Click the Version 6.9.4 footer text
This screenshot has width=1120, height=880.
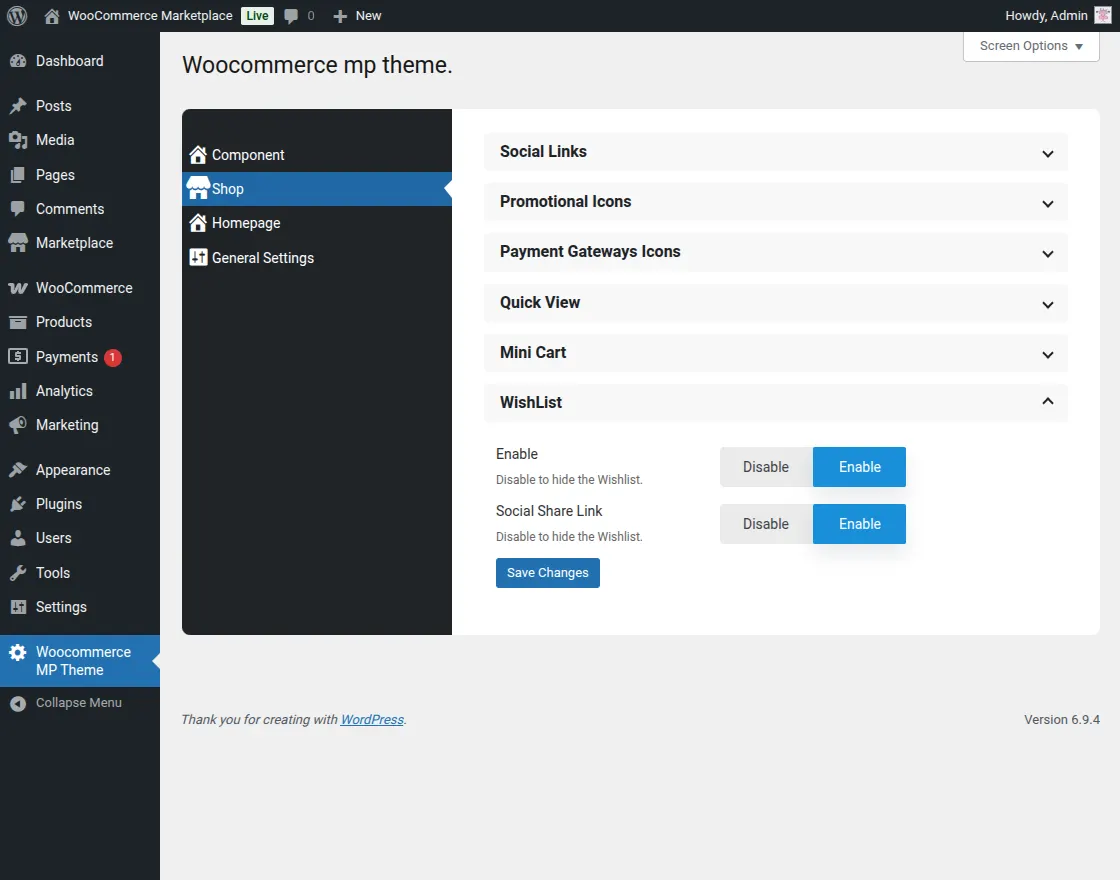point(1061,720)
